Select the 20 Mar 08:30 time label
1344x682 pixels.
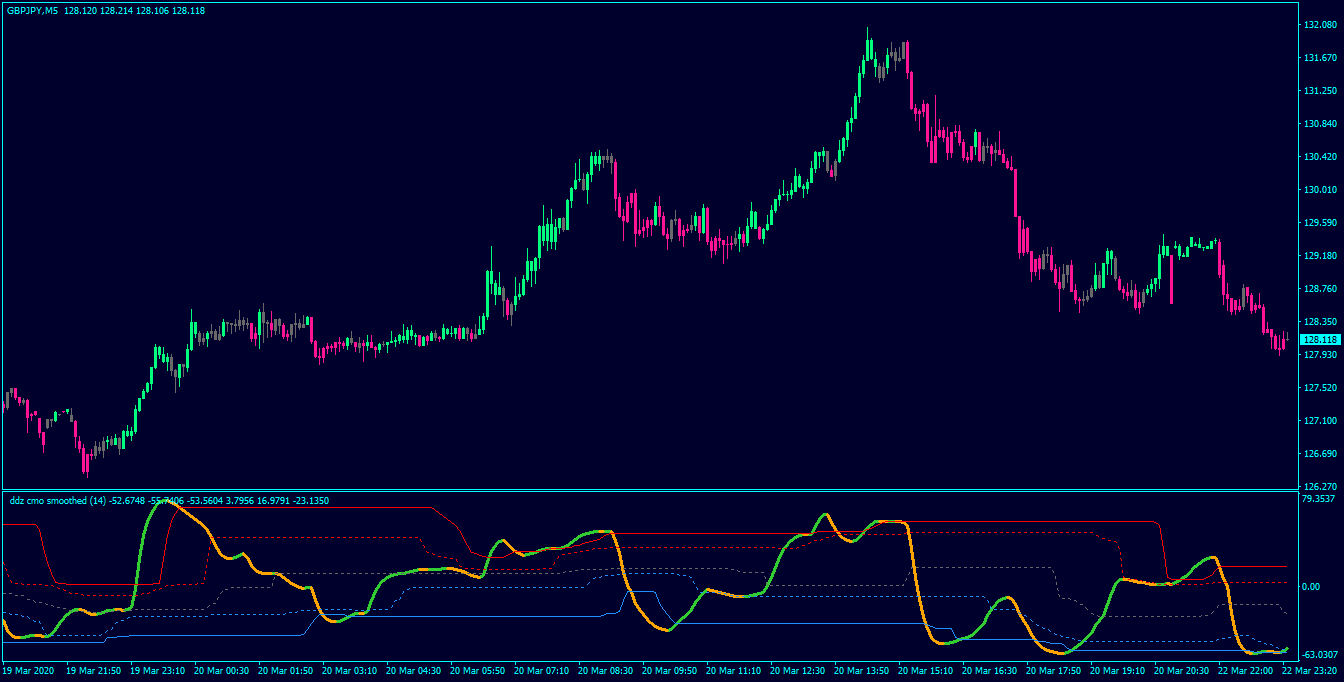pos(606,670)
